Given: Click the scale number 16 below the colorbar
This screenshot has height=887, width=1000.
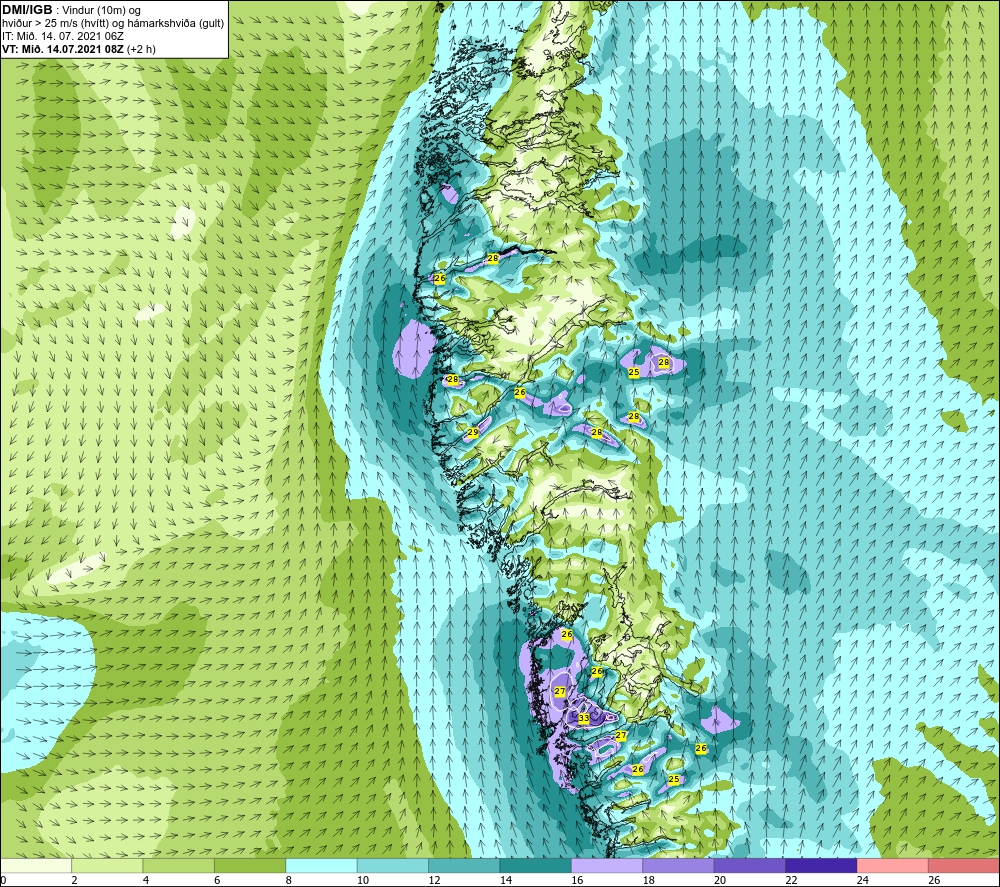Looking at the screenshot, I should (577, 881).
